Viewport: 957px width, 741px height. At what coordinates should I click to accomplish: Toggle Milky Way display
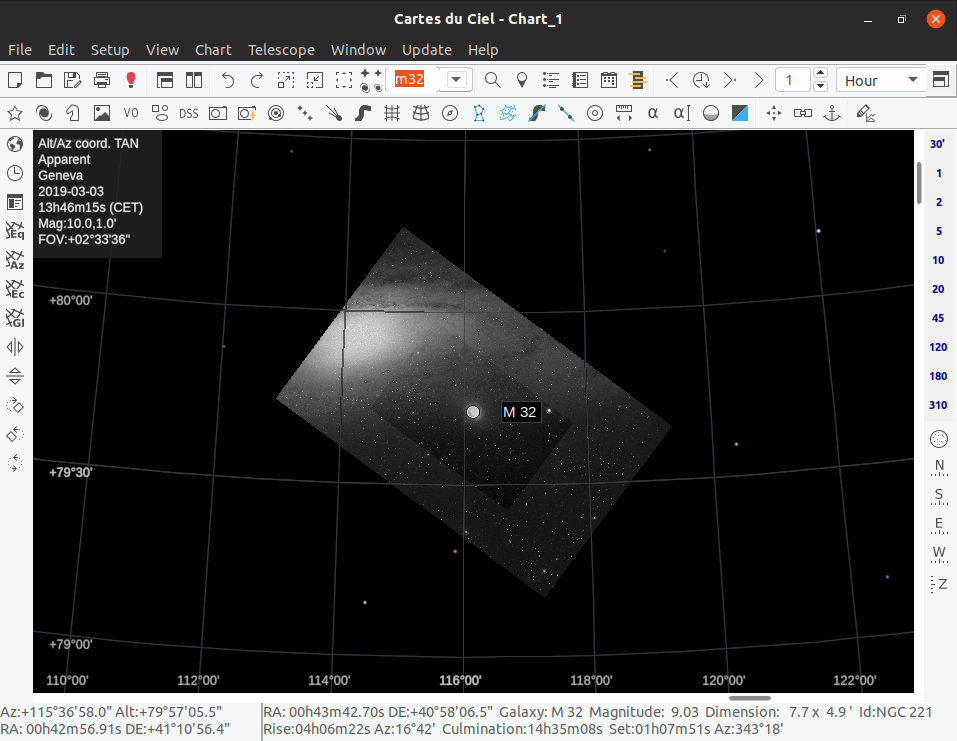363,113
